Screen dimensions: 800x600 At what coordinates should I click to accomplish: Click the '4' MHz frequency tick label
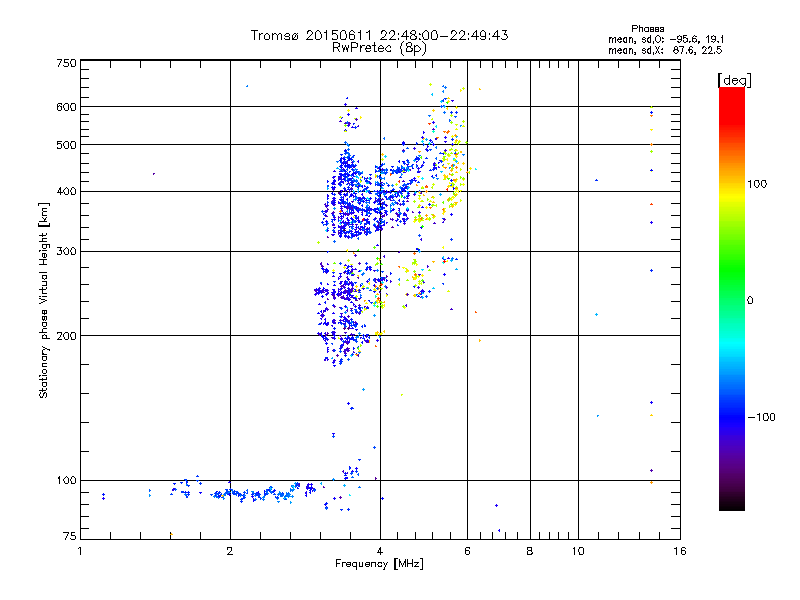point(380,551)
